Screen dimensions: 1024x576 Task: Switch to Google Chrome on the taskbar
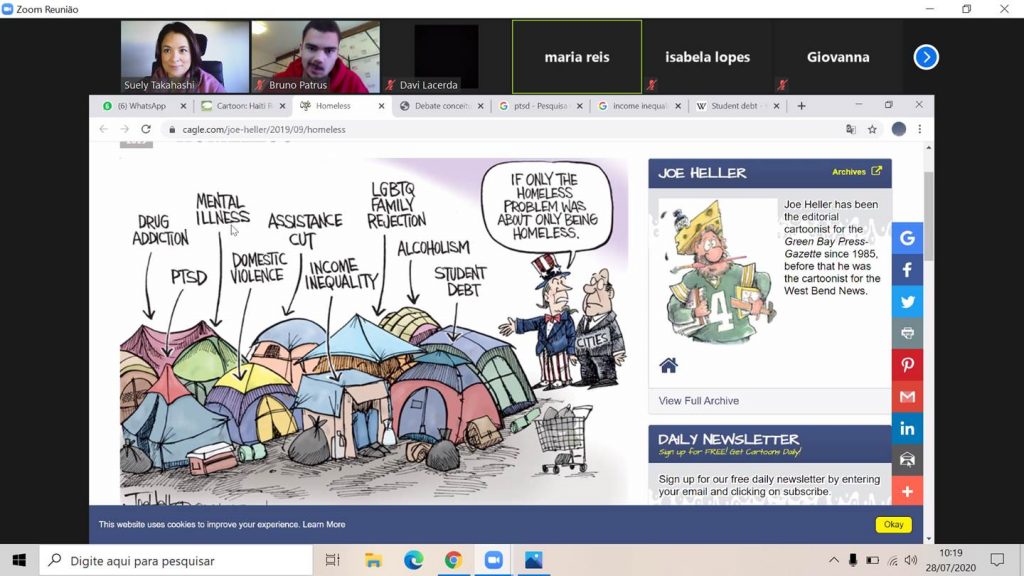point(454,560)
